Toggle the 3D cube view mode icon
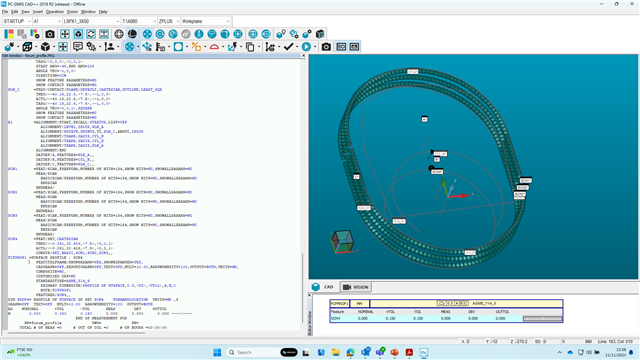 click(78, 34)
